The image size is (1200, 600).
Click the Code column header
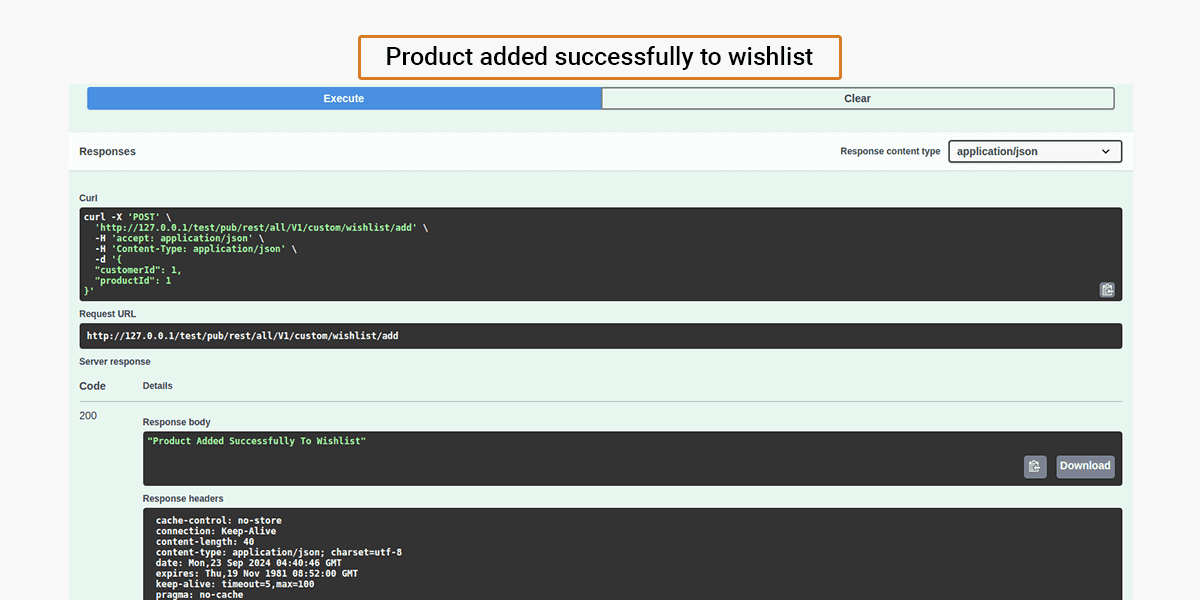(x=92, y=386)
